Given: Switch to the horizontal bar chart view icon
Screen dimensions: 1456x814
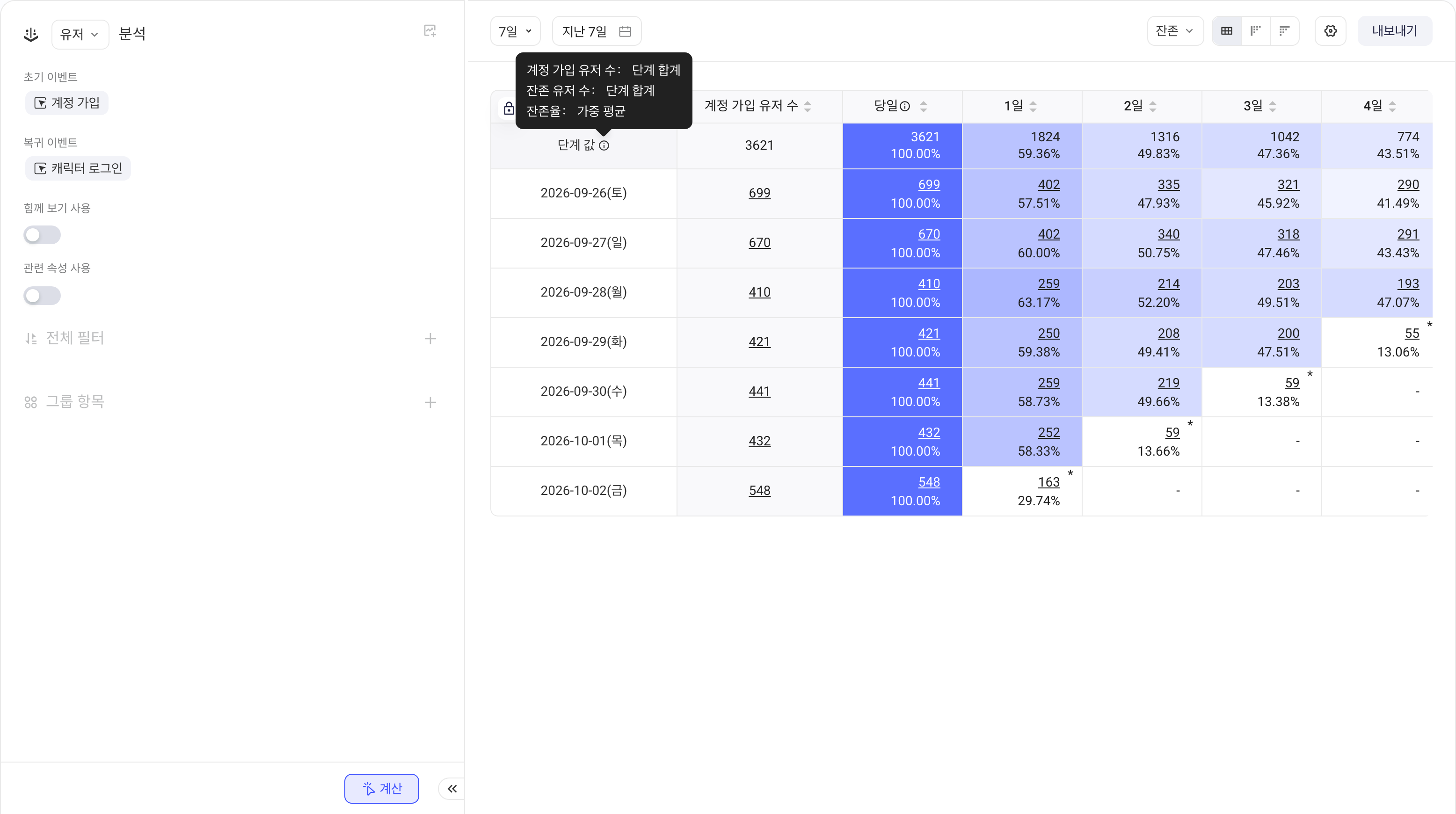Looking at the screenshot, I should 1285,31.
